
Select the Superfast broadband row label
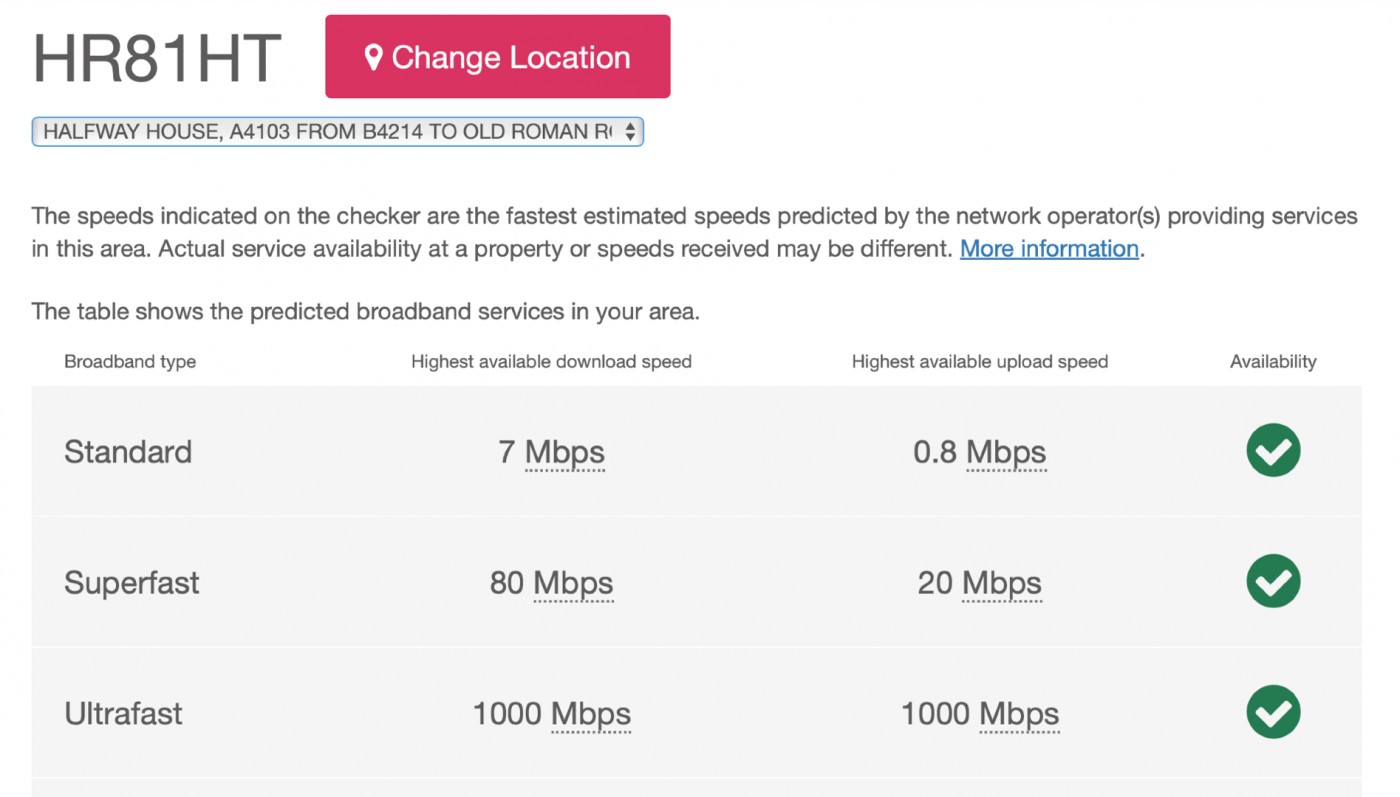tap(132, 583)
